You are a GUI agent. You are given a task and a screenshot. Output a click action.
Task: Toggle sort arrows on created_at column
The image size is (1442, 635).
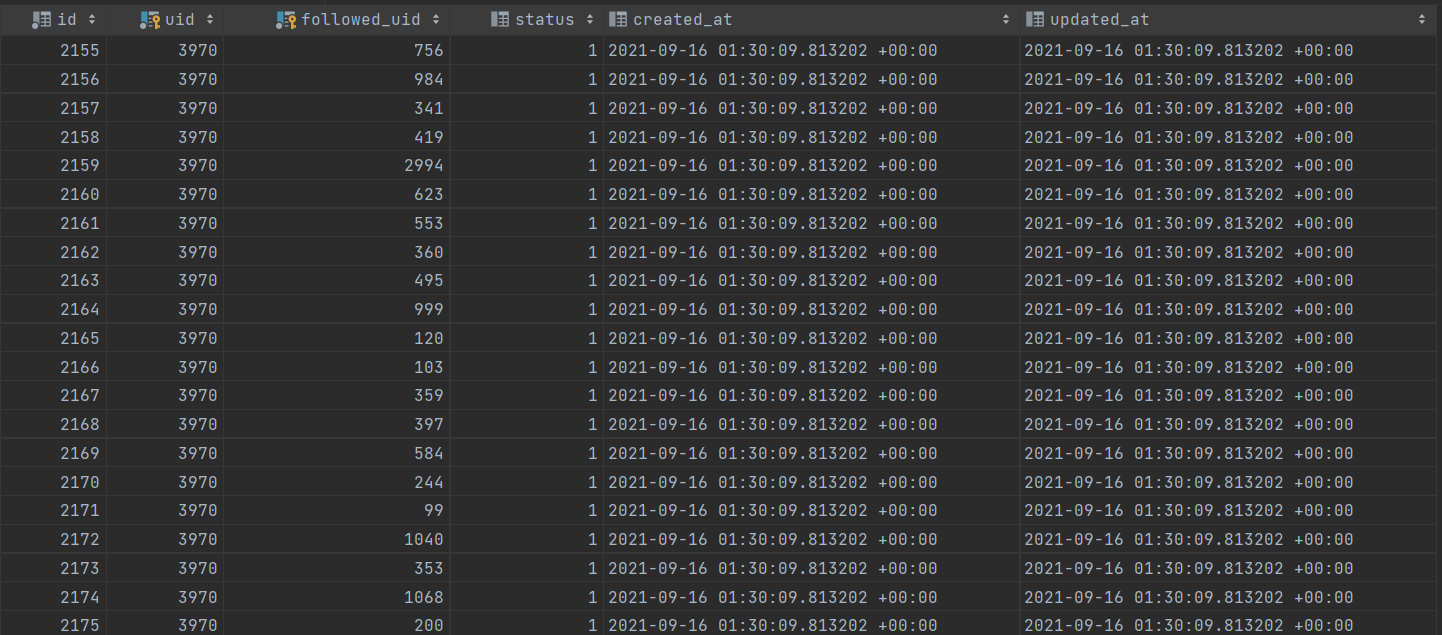point(1005,19)
